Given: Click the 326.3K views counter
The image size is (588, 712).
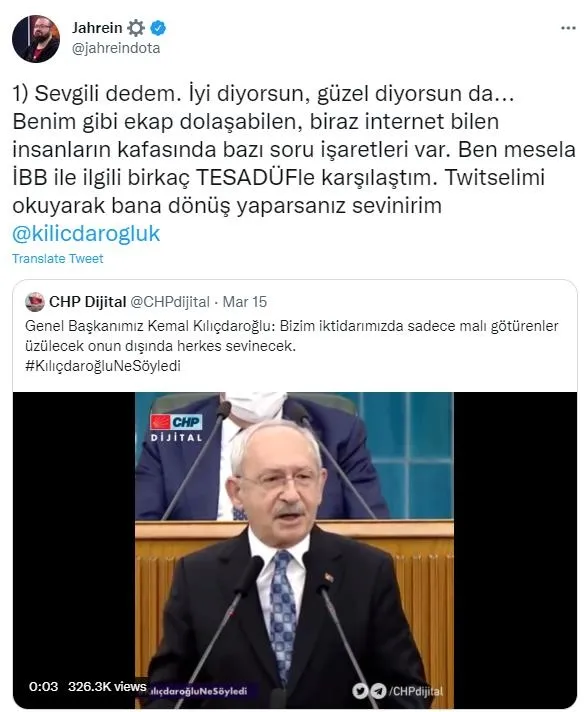Looking at the screenshot, I should 107,686.
